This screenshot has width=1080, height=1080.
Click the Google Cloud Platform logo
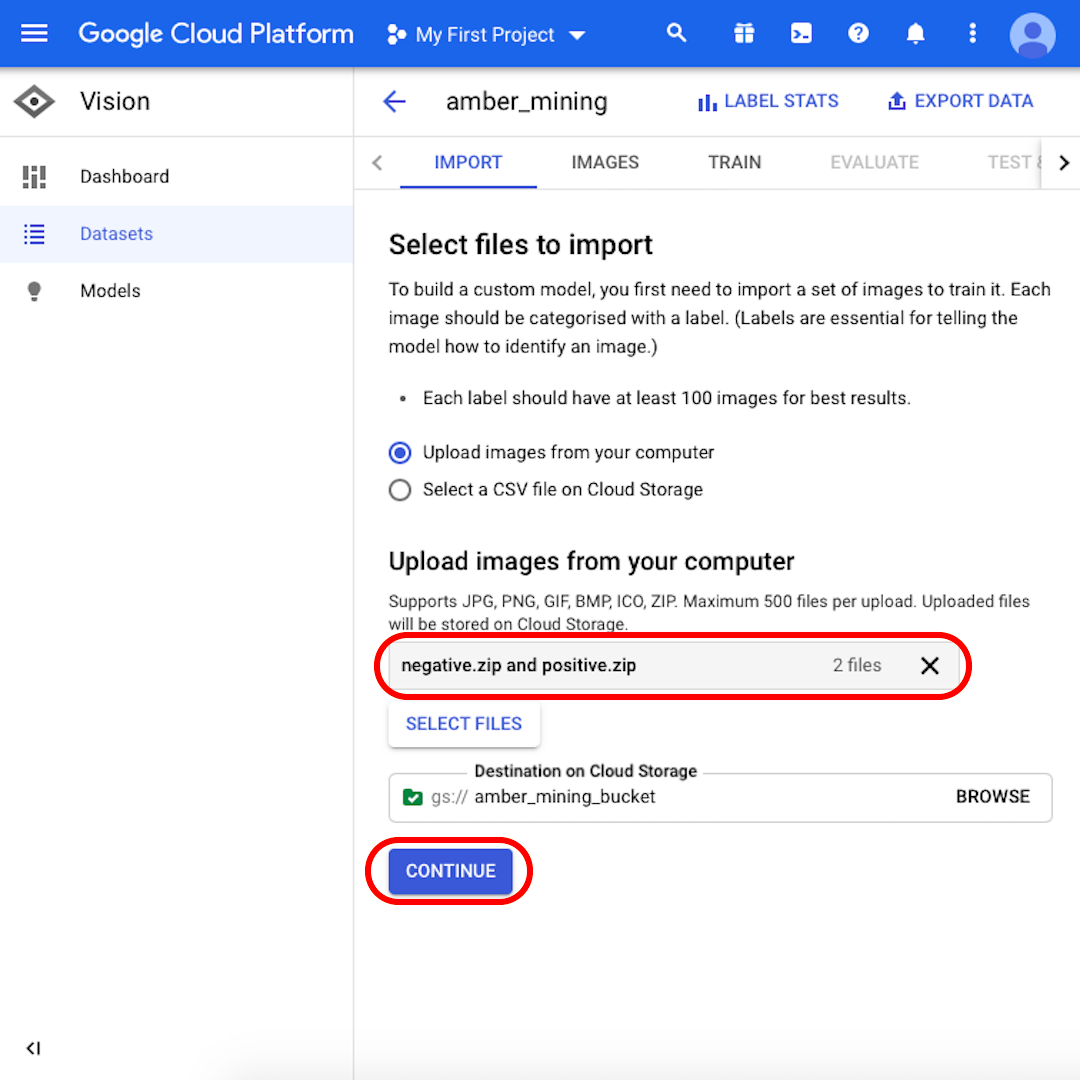pyautogui.click(x=216, y=34)
